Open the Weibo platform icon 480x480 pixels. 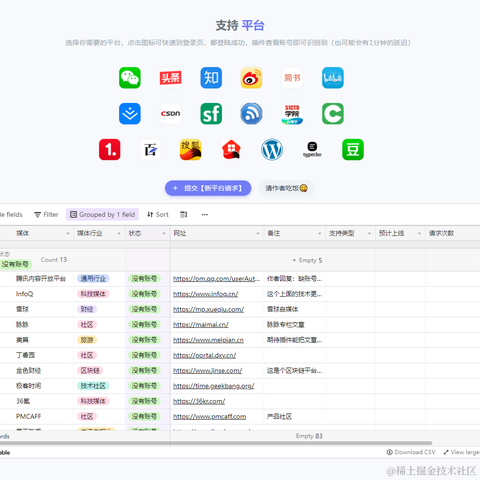pyautogui.click(x=251, y=78)
